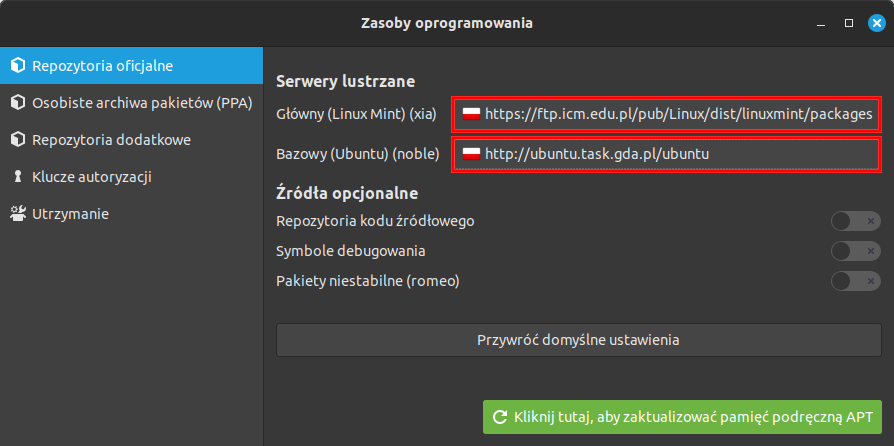Viewport: 894px width, 446px height.
Task: Go to the Utrzymanie section
Action: click(x=131, y=214)
